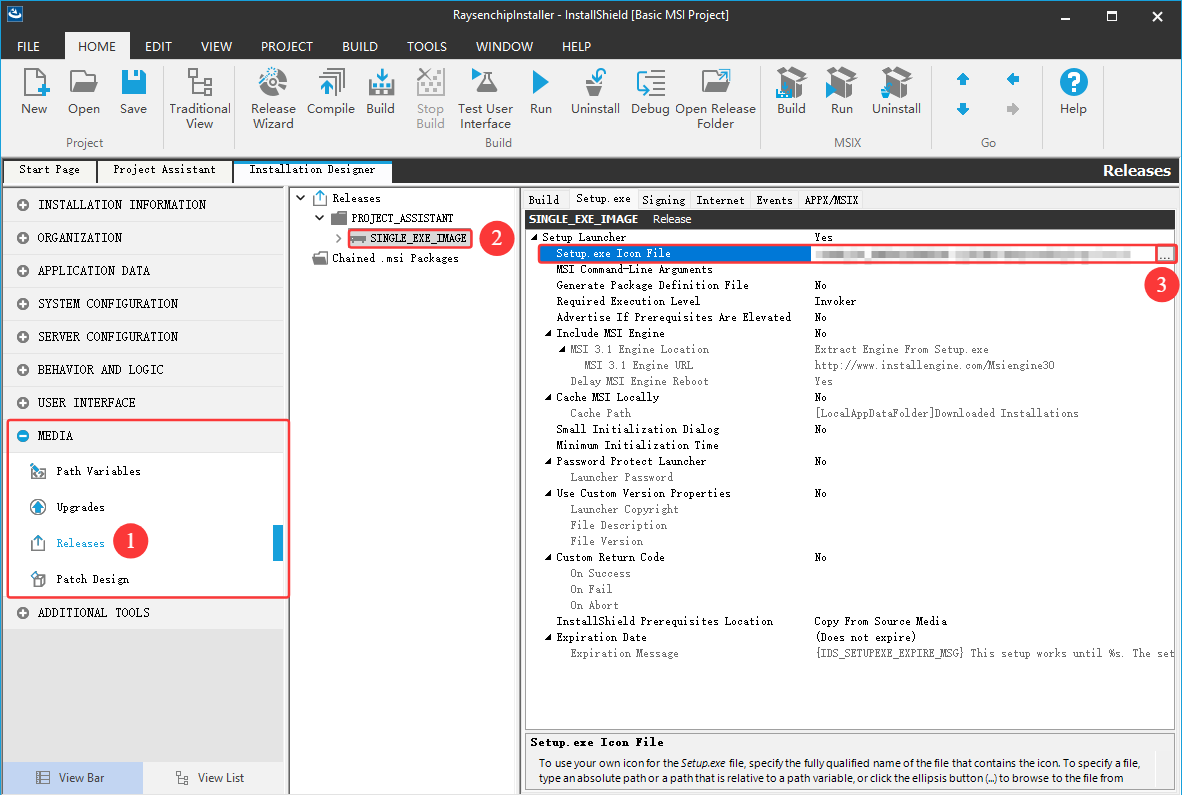Screen dimensions: 1182x795
Task: Open the Upgrades view
Action: click(x=80, y=507)
